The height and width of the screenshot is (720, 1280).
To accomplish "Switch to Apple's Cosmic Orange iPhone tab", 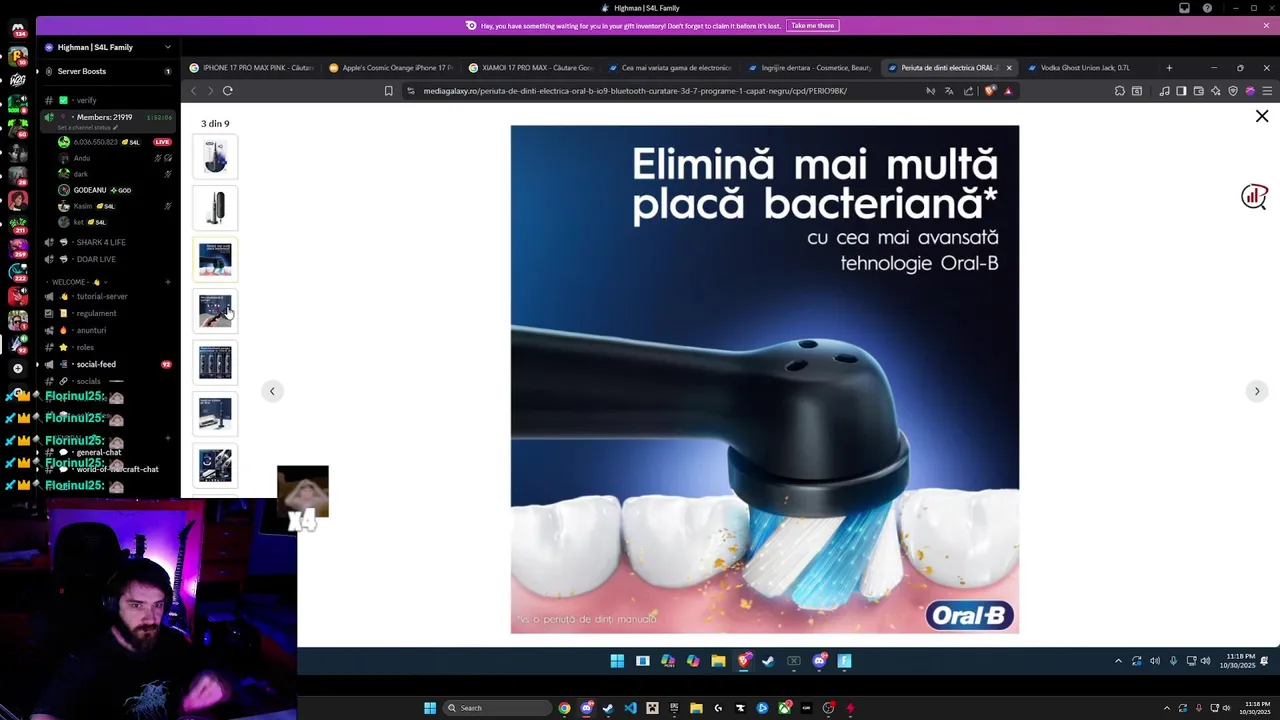I will (x=392, y=68).
